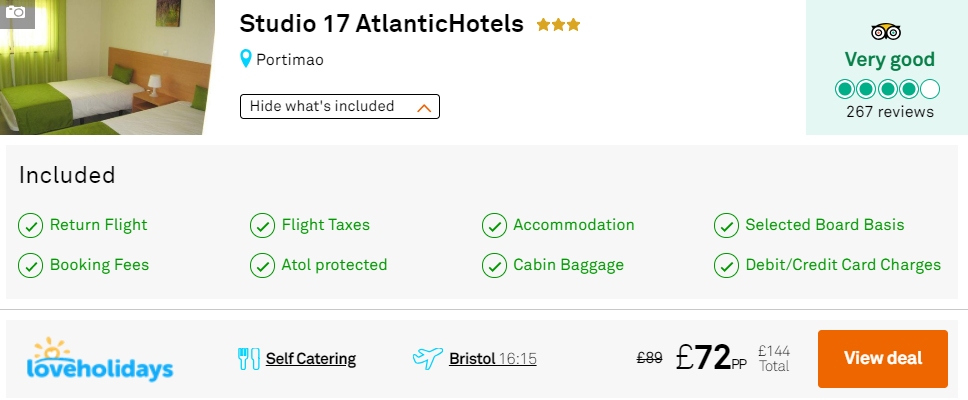Screen dimensions: 968x400
Task: Click the Flight Taxes checkmark circle
Action: (262, 225)
